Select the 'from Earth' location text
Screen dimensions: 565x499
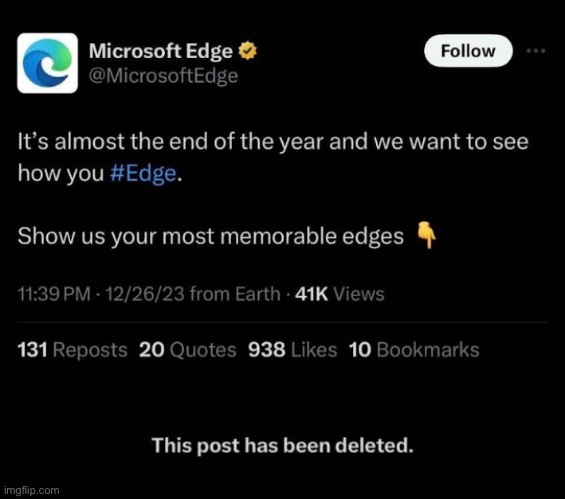(x=235, y=294)
